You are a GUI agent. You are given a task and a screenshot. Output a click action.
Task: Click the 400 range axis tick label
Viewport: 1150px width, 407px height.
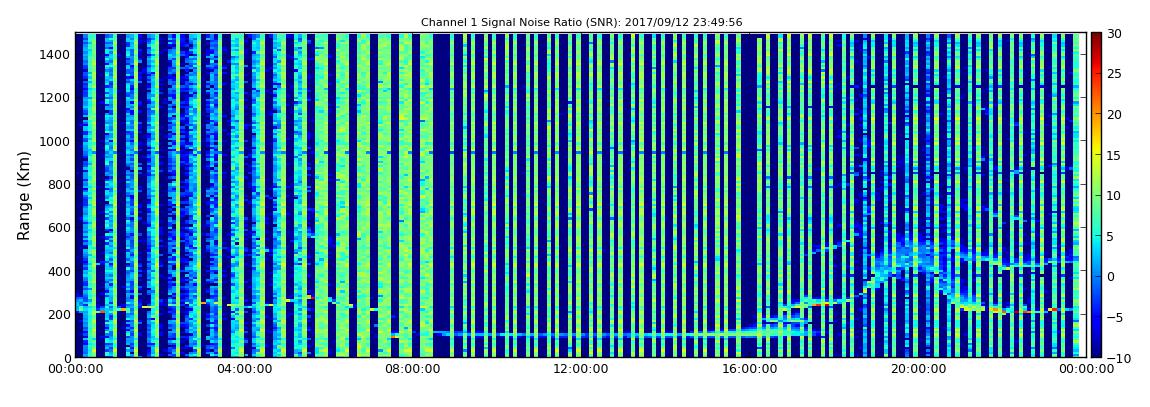59,271
